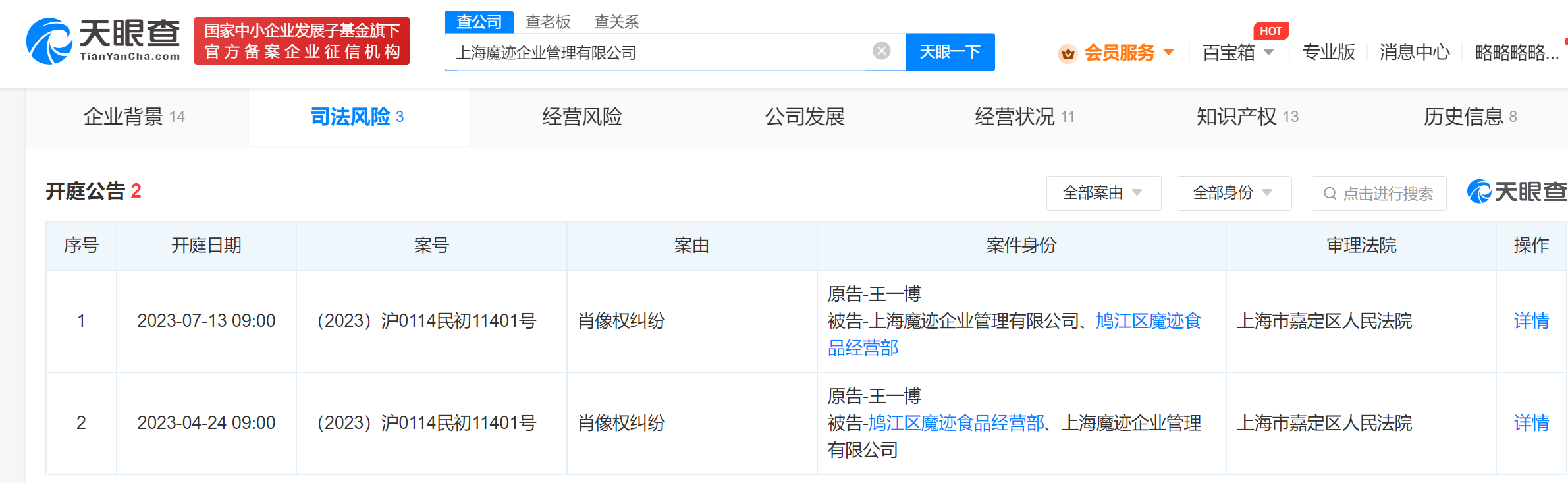Image resolution: width=1568 pixels, height=483 pixels.
Task: Click the 开庭公告 section heading
Action: [x=94, y=191]
